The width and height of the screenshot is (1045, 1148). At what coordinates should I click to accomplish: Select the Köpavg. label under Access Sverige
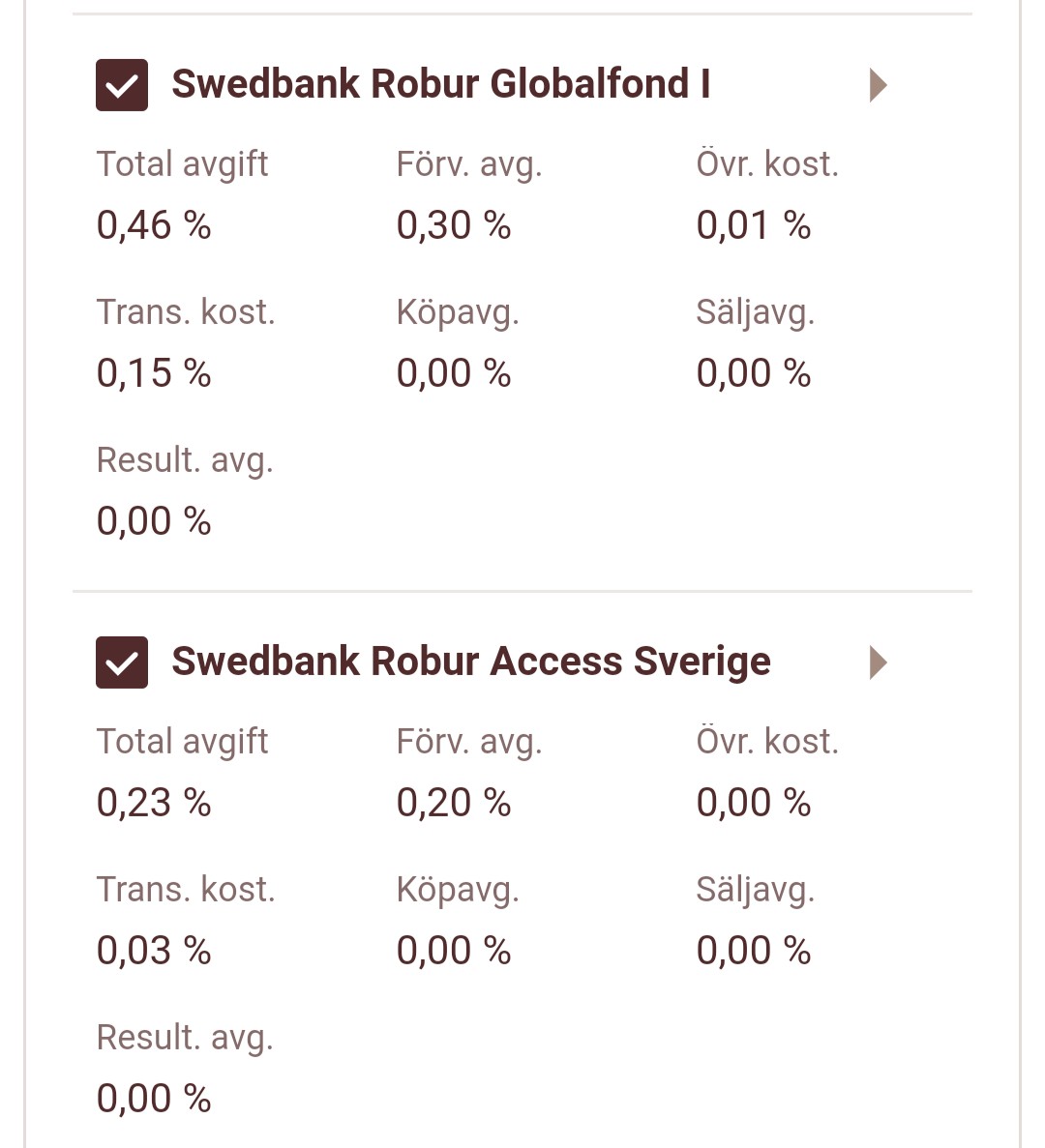click(458, 890)
